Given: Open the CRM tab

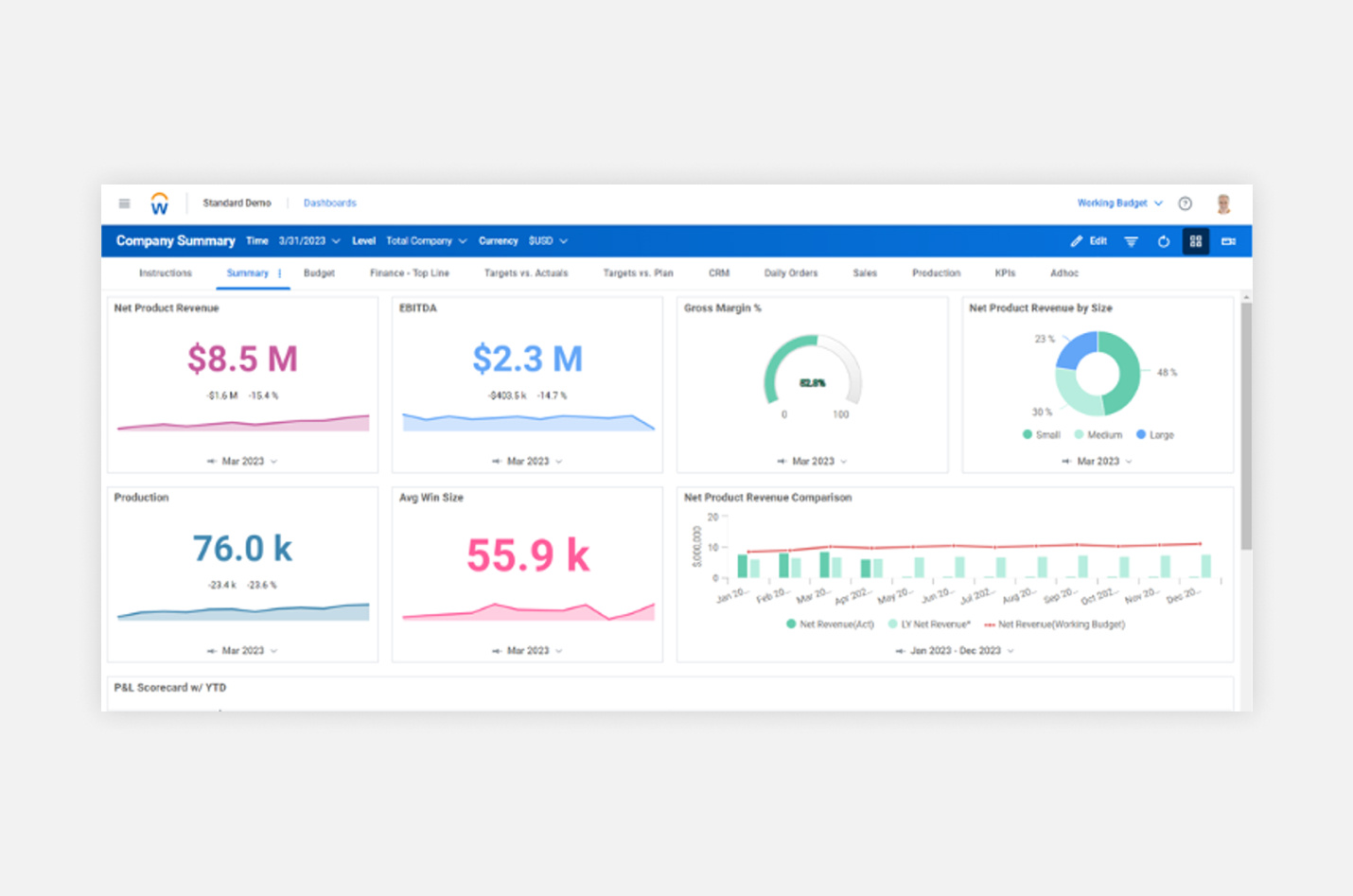Looking at the screenshot, I should [719, 272].
